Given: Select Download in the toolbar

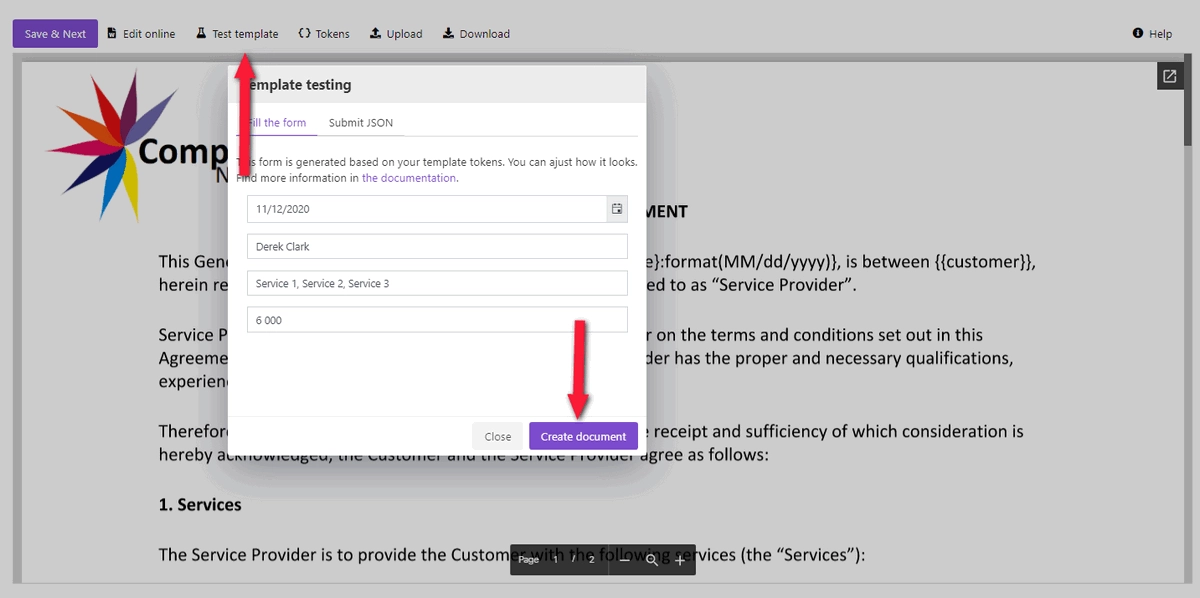Looking at the screenshot, I should point(476,34).
